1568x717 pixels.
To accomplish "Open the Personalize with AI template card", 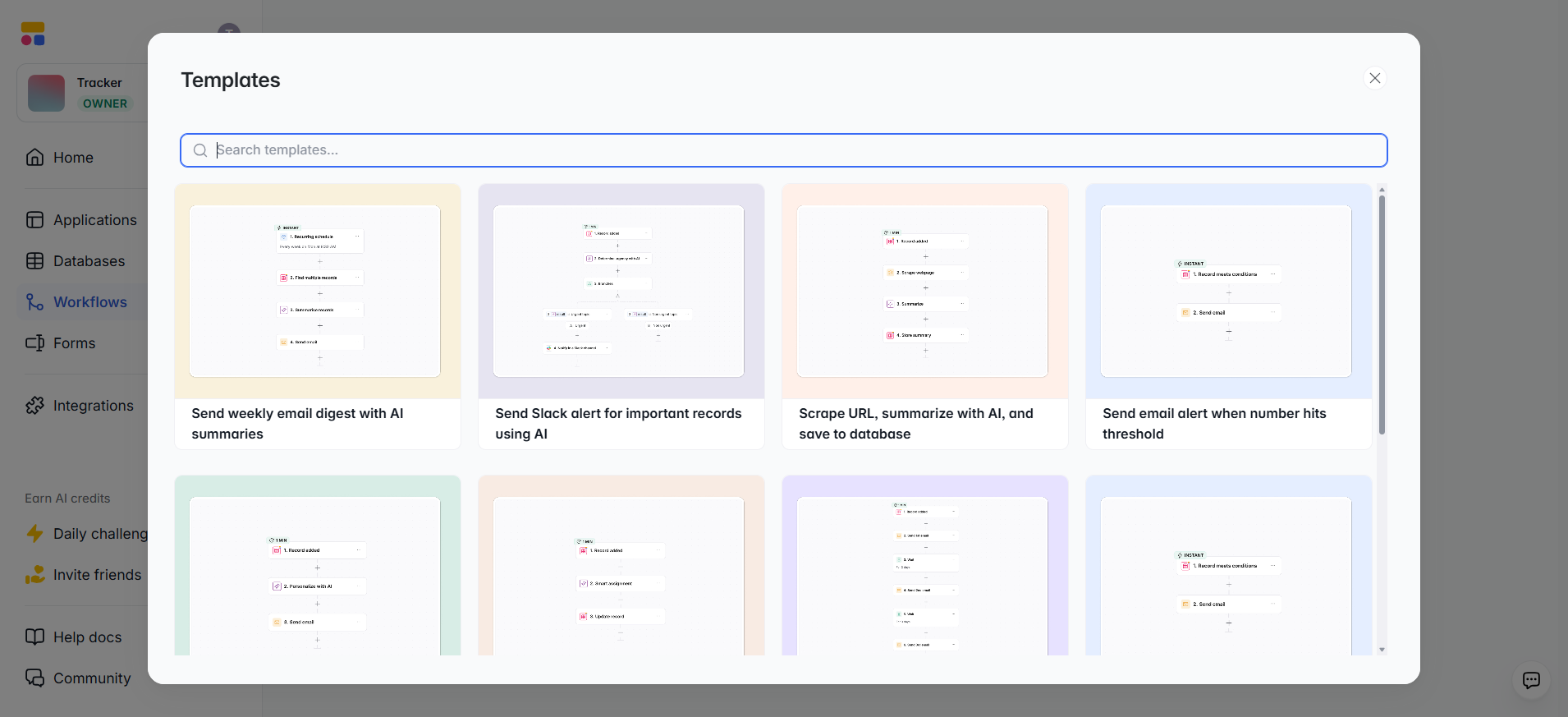I will 318,565.
